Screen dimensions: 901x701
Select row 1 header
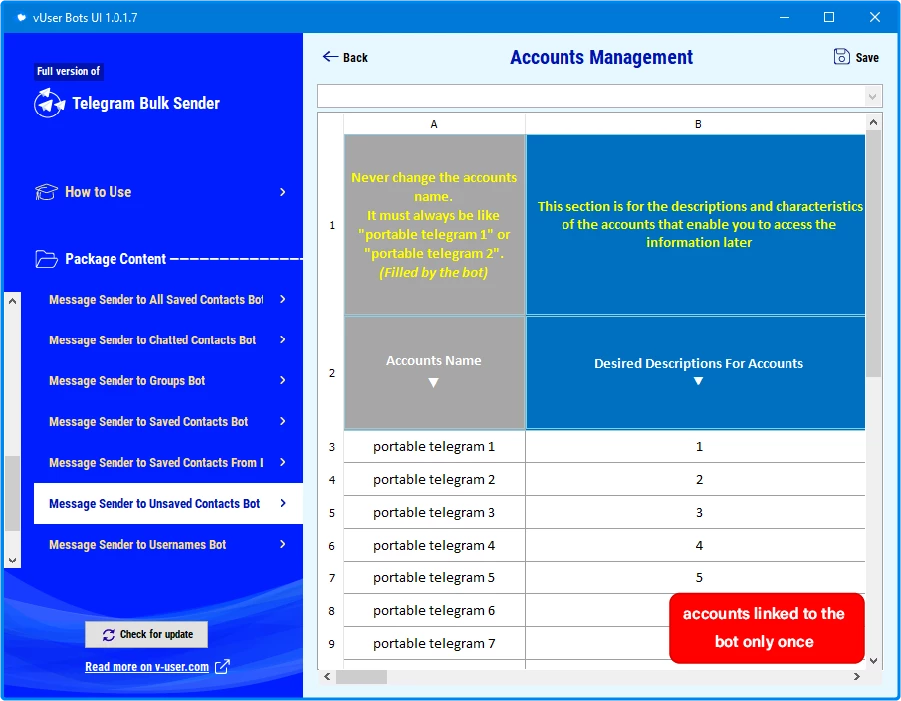pyautogui.click(x=332, y=225)
